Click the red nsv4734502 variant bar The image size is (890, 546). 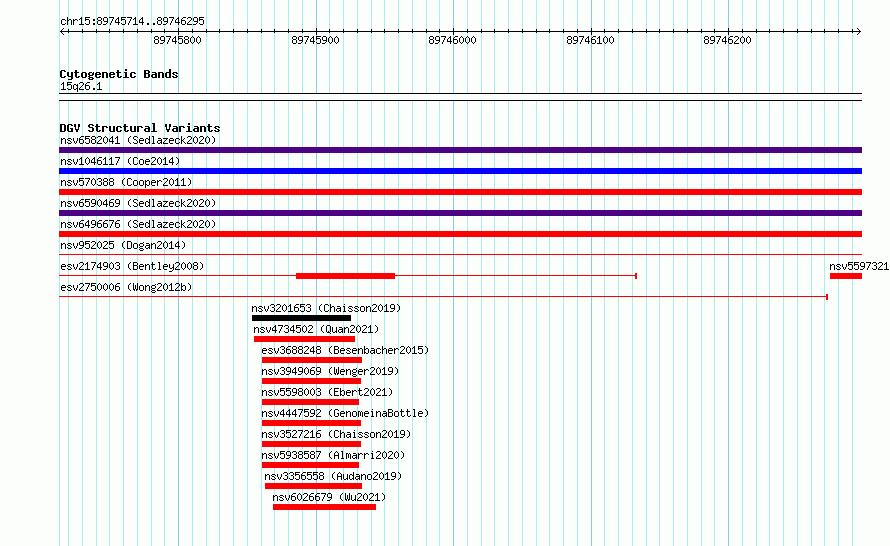coord(304,339)
